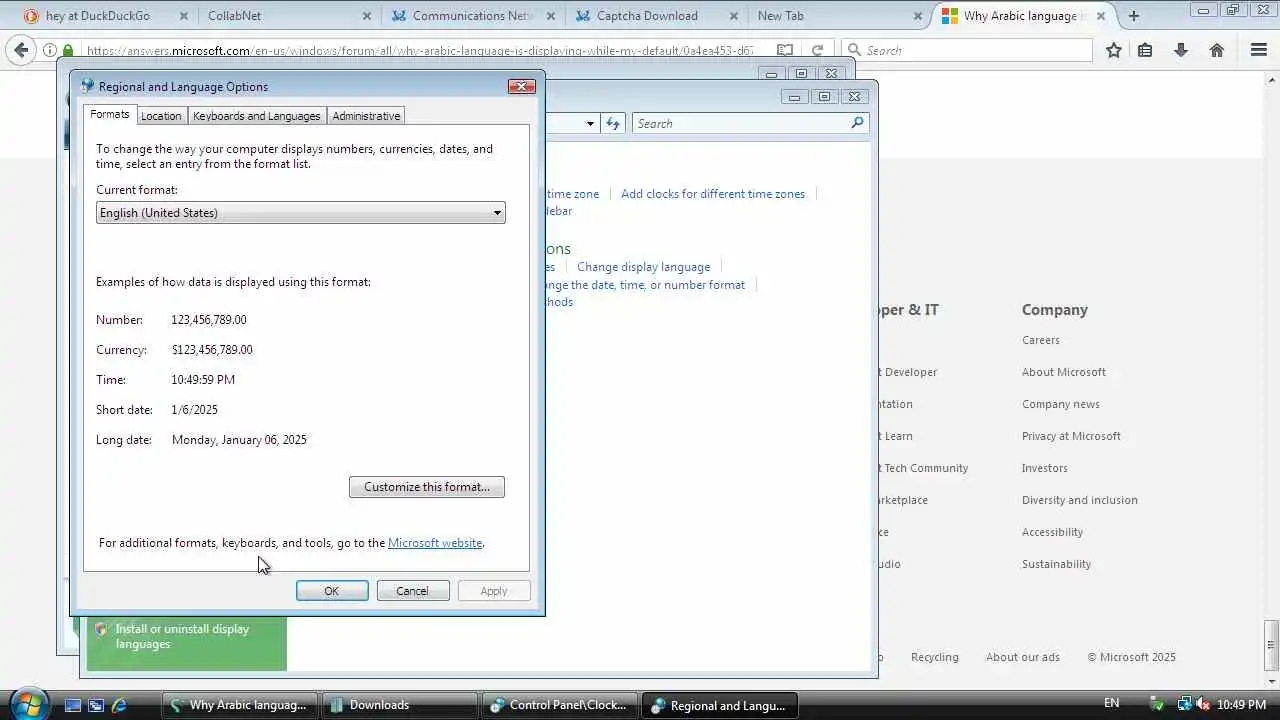This screenshot has height=720, width=1280.
Task: Switch to hey at DuckDuckGo browser tab
Action: tap(99, 16)
